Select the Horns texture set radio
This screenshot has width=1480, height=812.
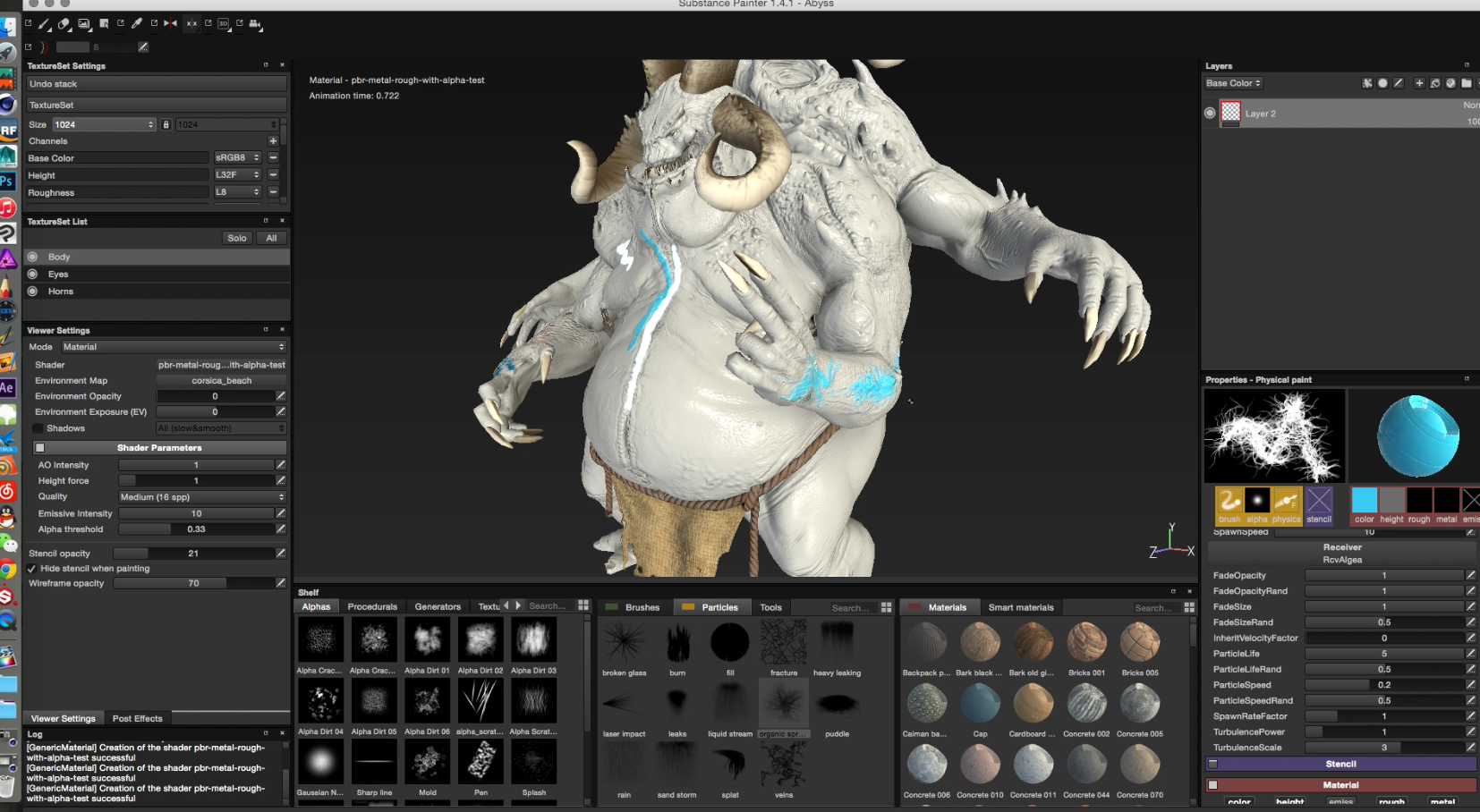pyautogui.click(x=32, y=291)
